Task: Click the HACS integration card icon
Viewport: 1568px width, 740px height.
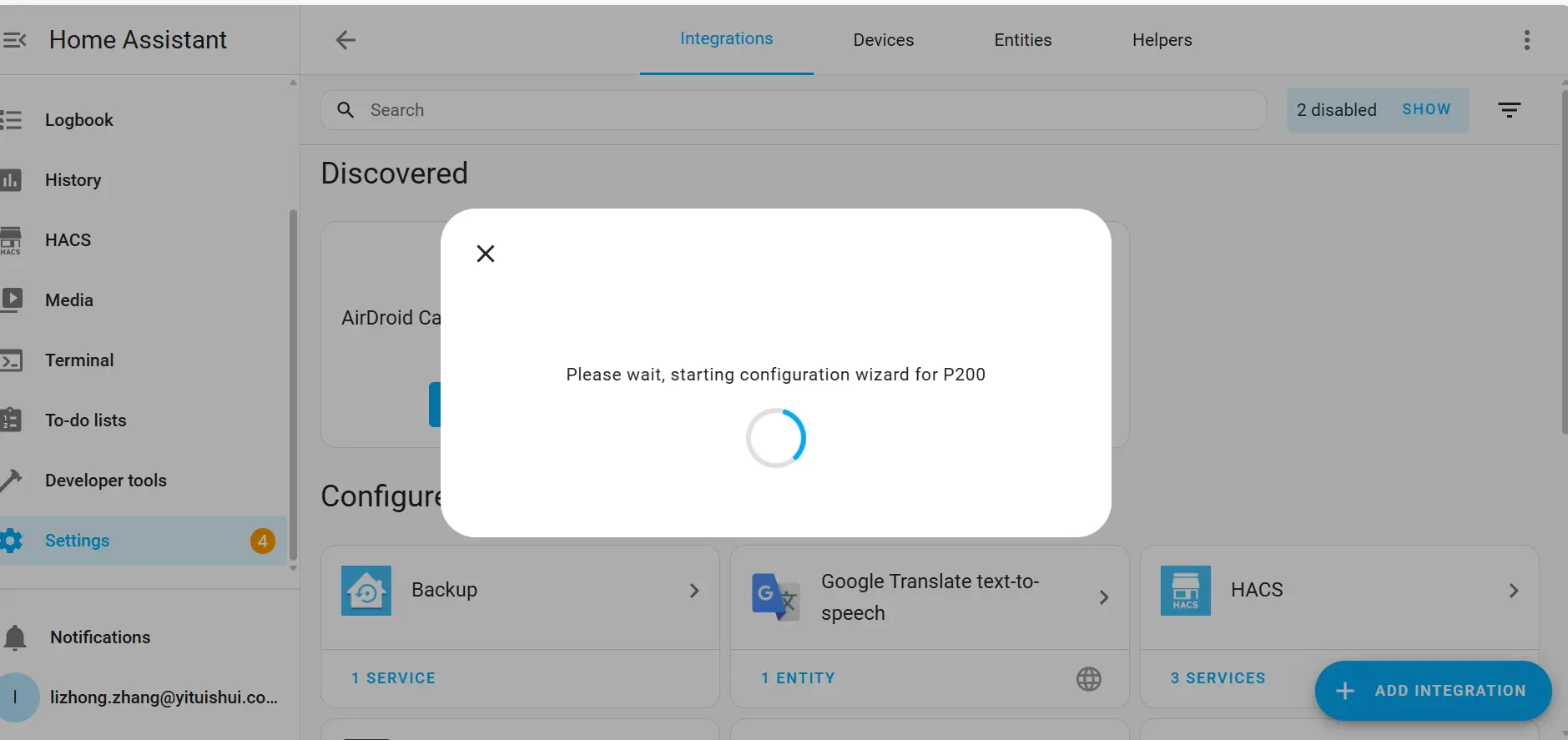Action: point(1185,591)
